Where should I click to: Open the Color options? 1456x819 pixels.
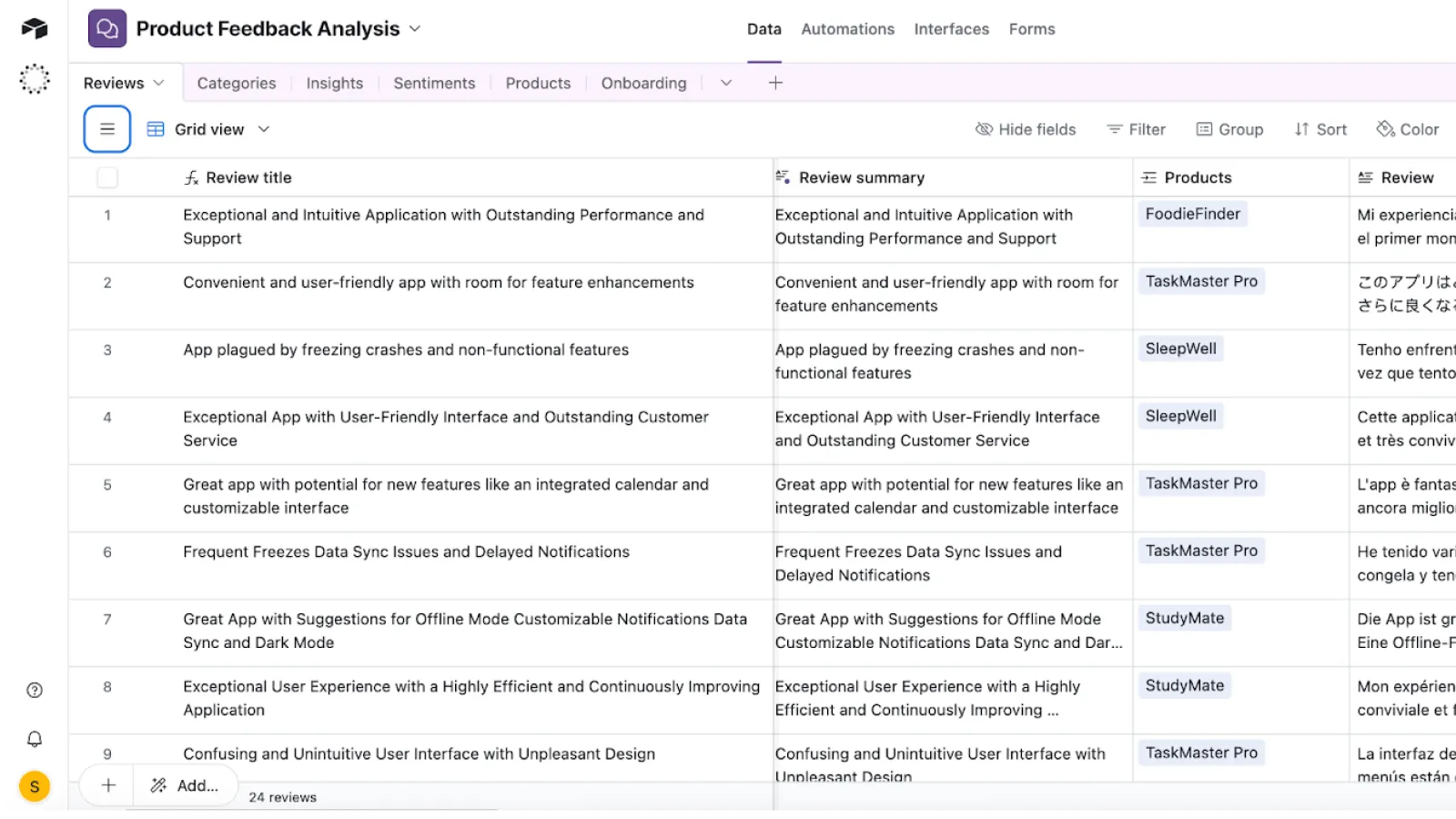pyautogui.click(x=1408, y=129)
